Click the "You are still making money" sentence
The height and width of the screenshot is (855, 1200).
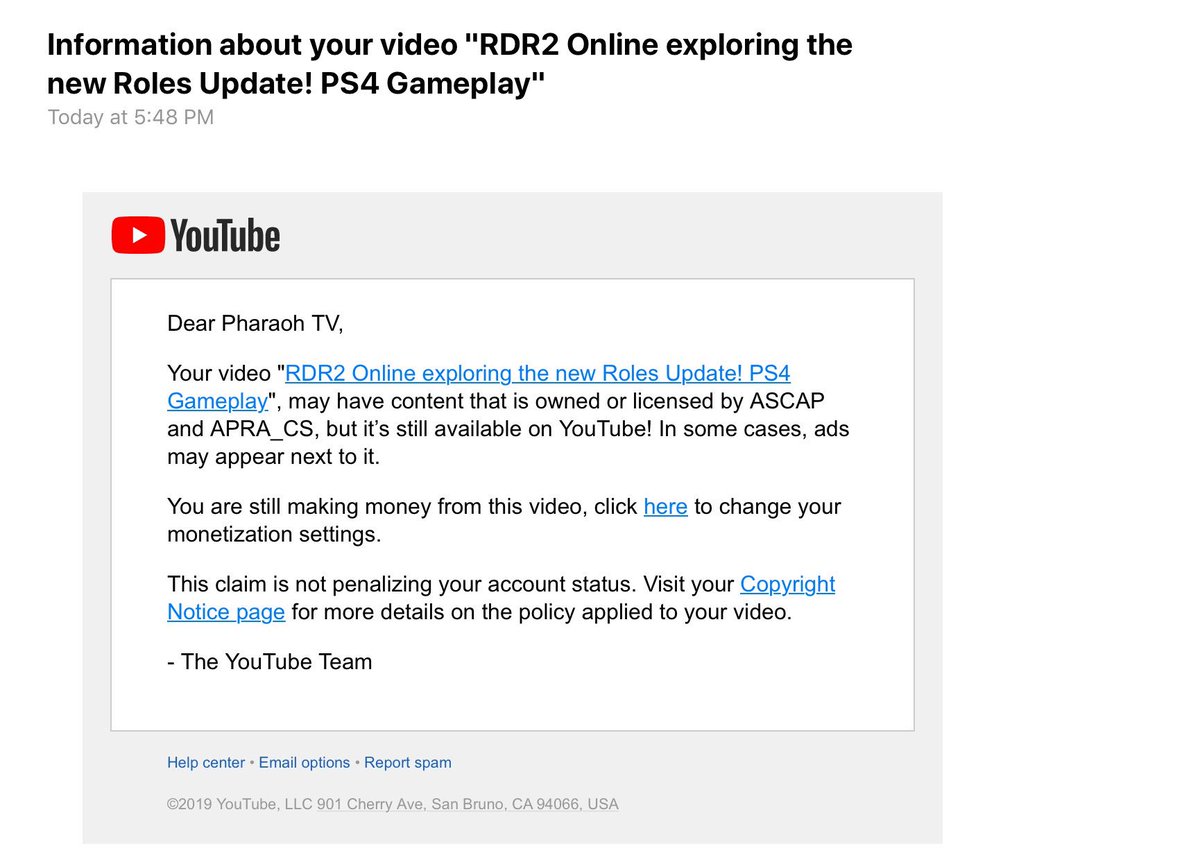click(x=504, y=520)
